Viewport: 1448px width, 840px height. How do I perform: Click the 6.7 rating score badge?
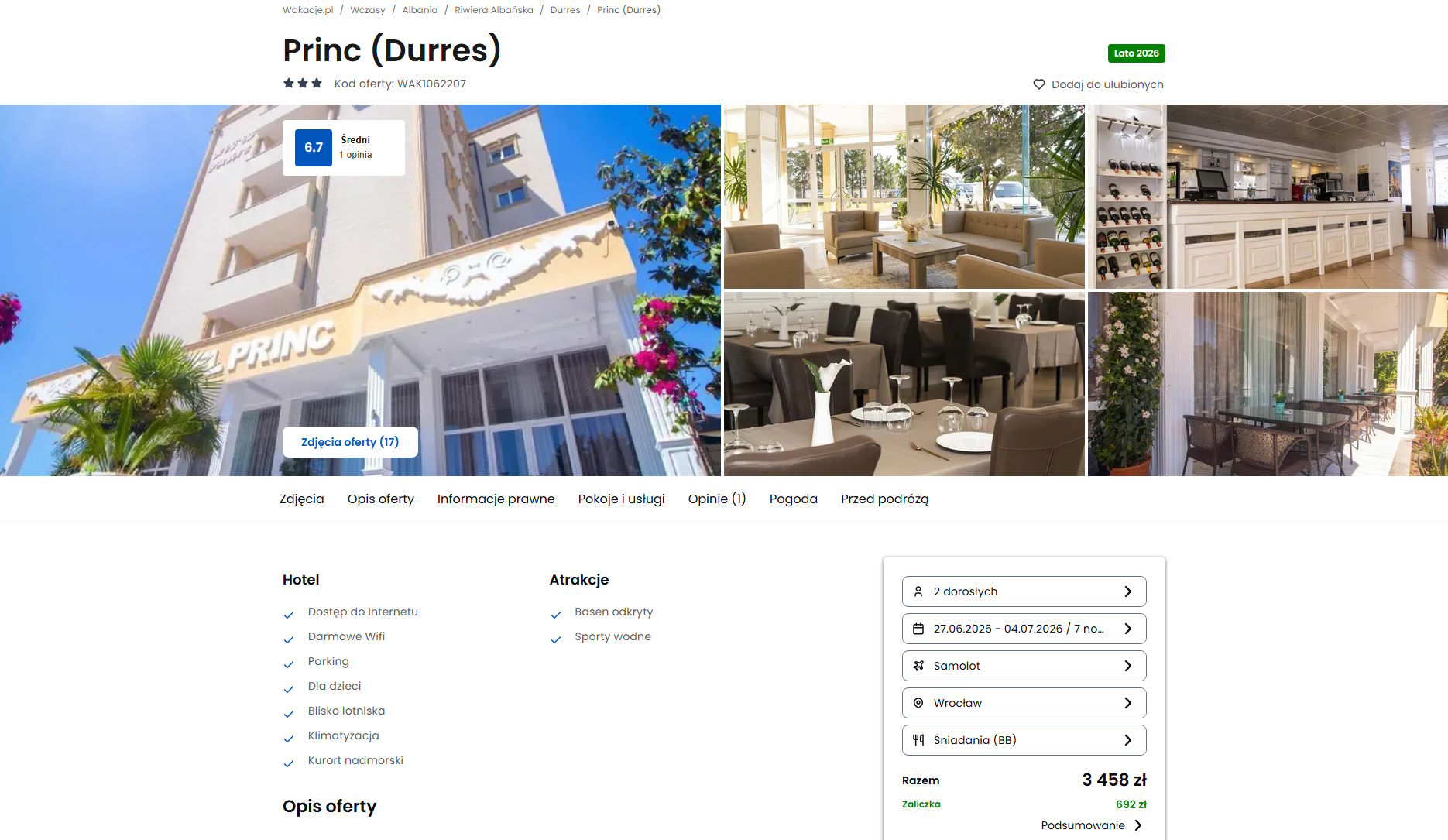[x=314, y=147]
